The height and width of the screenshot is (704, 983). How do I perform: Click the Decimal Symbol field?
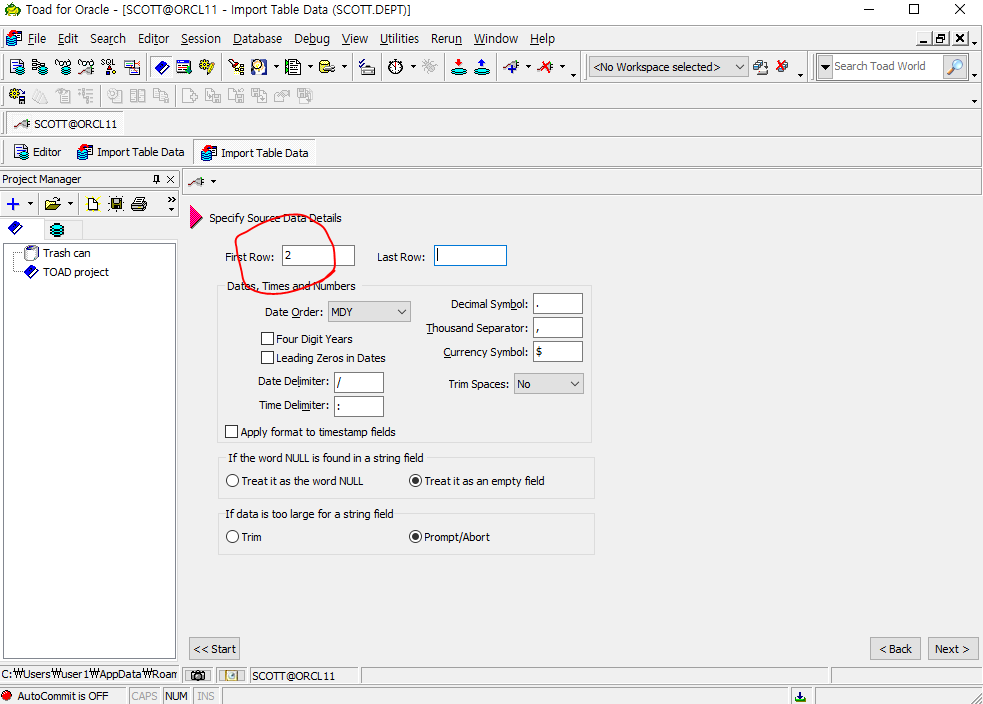(x=557, y=304)
